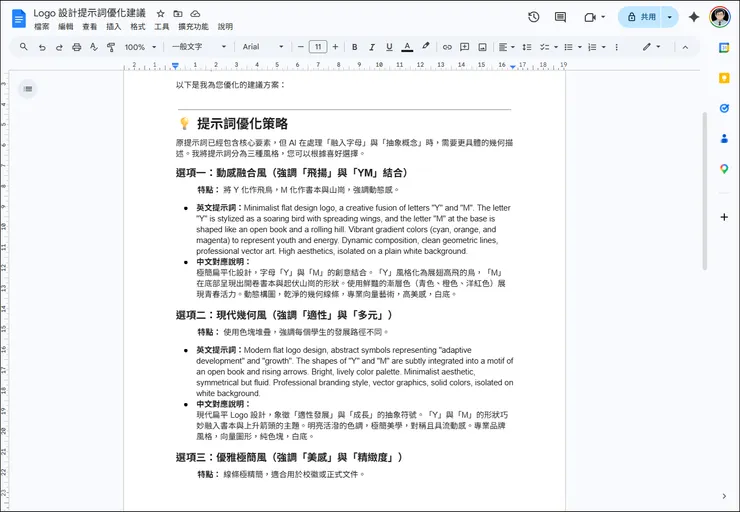Open the Google Docs home icon
Screen dimensions: 740x512
click(x=19, y=19)
